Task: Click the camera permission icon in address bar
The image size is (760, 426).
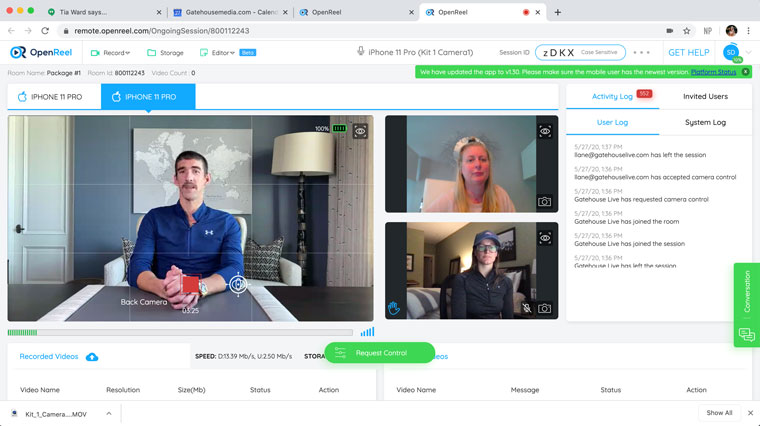Action: (669, 31)
